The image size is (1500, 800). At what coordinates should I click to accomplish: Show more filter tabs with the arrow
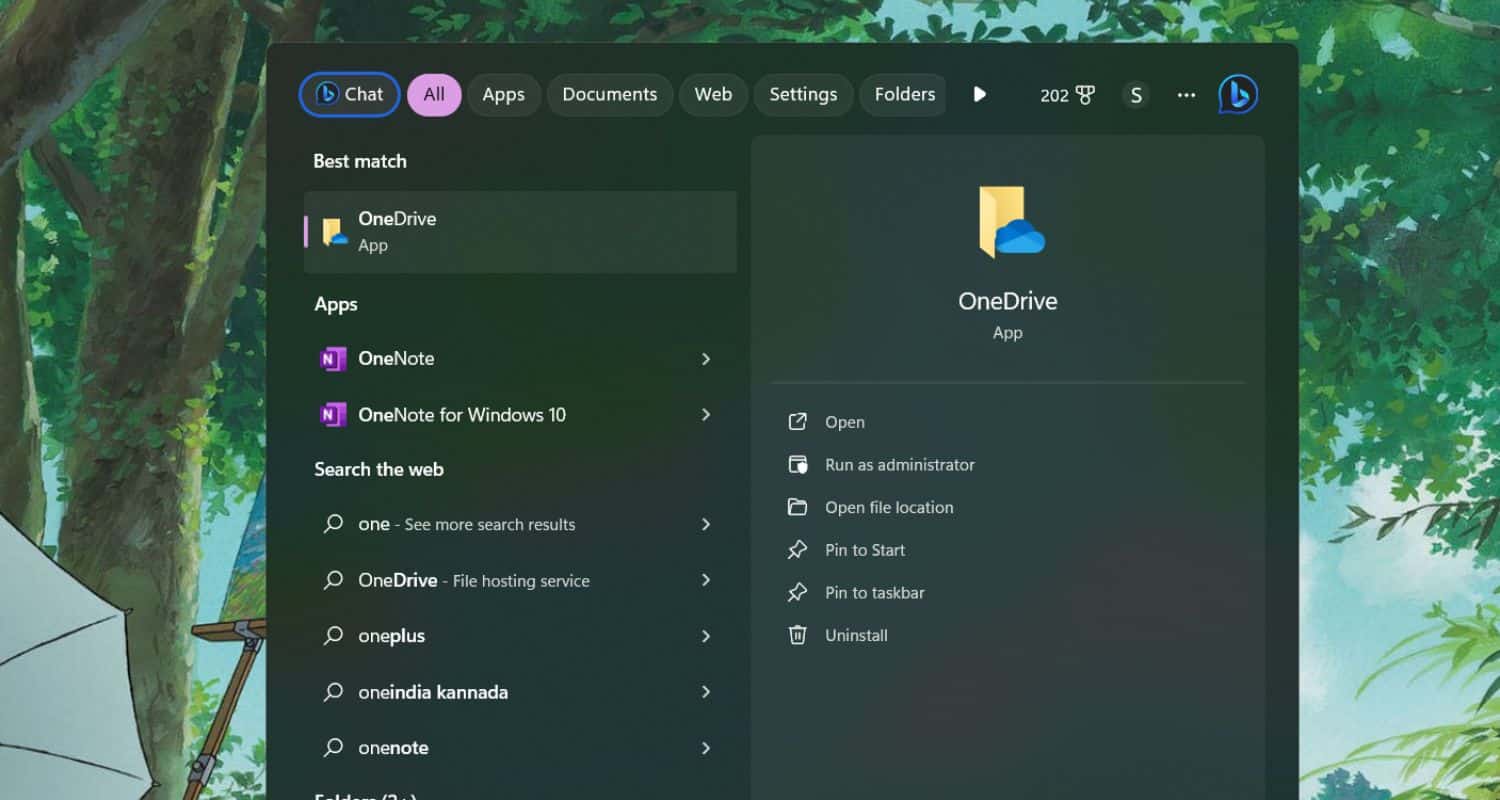coord(980,94)
